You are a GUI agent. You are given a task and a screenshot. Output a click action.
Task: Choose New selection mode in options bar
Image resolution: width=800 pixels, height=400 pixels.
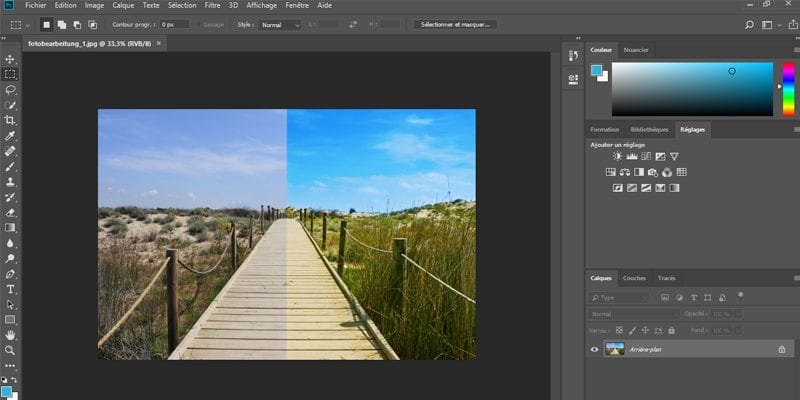(46, 24)
